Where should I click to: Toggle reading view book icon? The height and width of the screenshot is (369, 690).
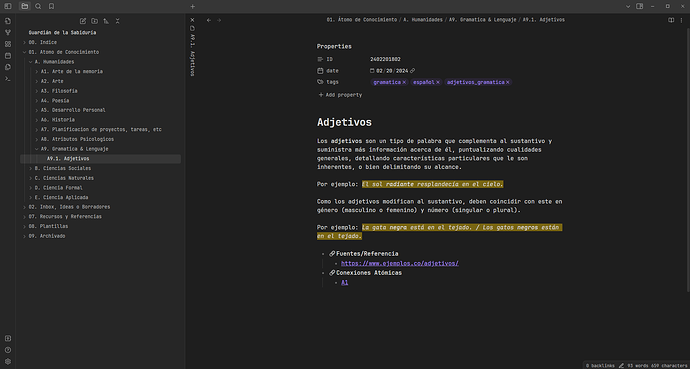pos(671,20)
